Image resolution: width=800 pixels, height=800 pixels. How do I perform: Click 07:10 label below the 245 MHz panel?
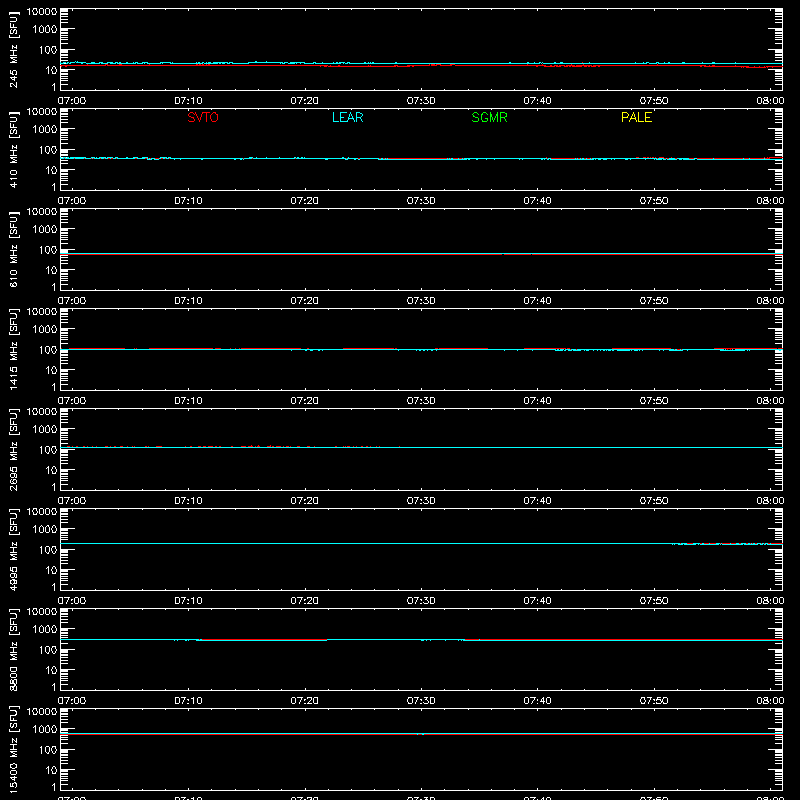(188, 101)
